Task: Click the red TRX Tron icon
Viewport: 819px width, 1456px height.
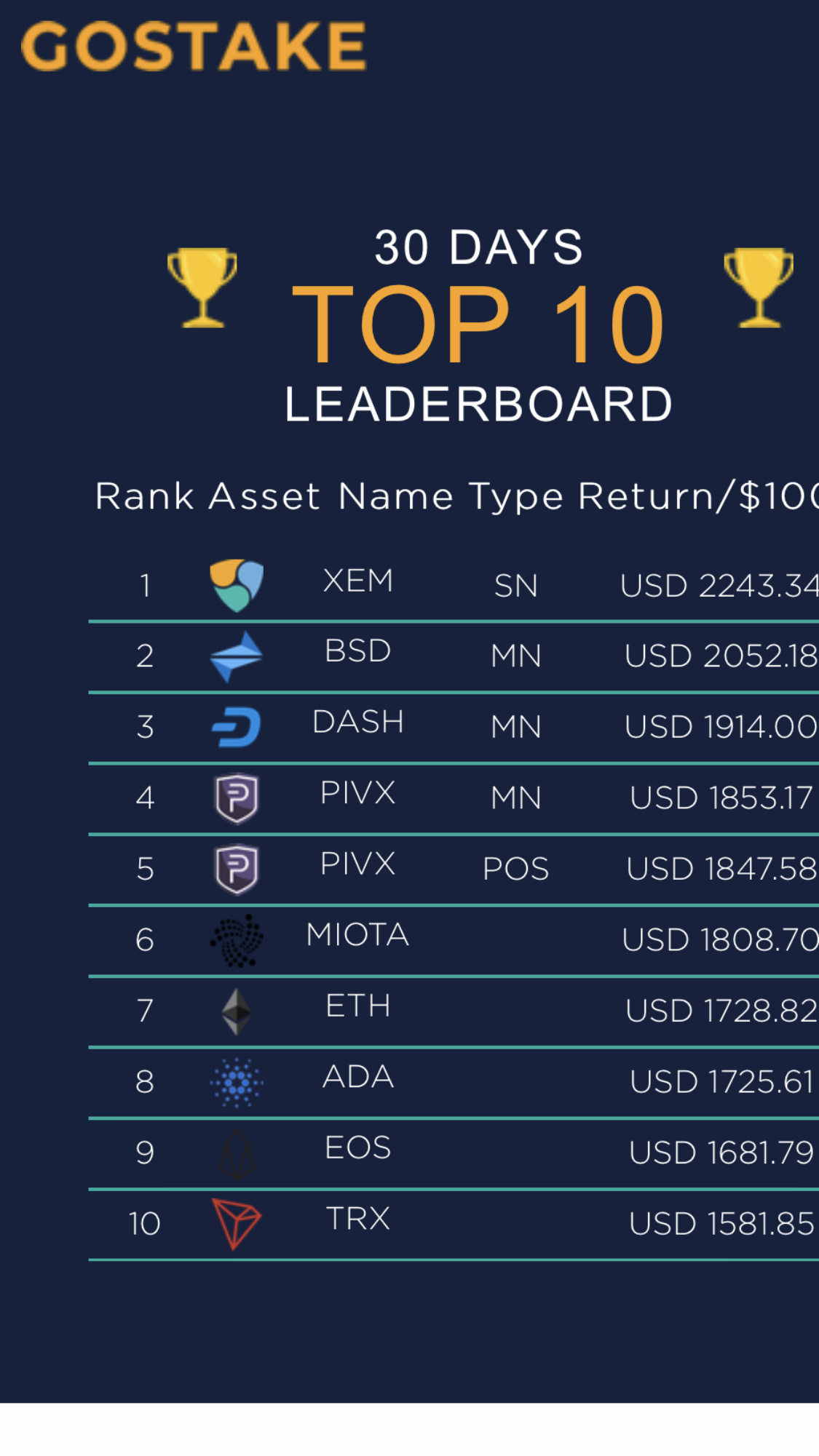Action: click(x=237, y=1224)
